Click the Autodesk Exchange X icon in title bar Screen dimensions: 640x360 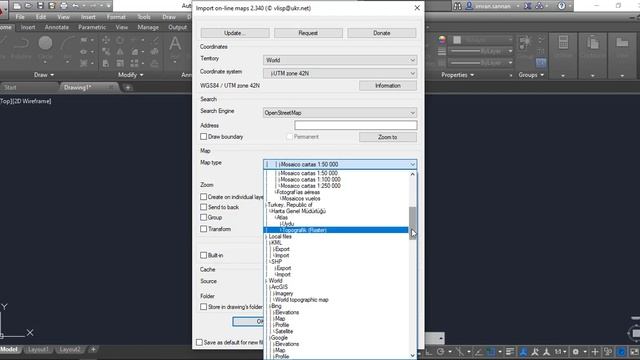click(528, 6)
